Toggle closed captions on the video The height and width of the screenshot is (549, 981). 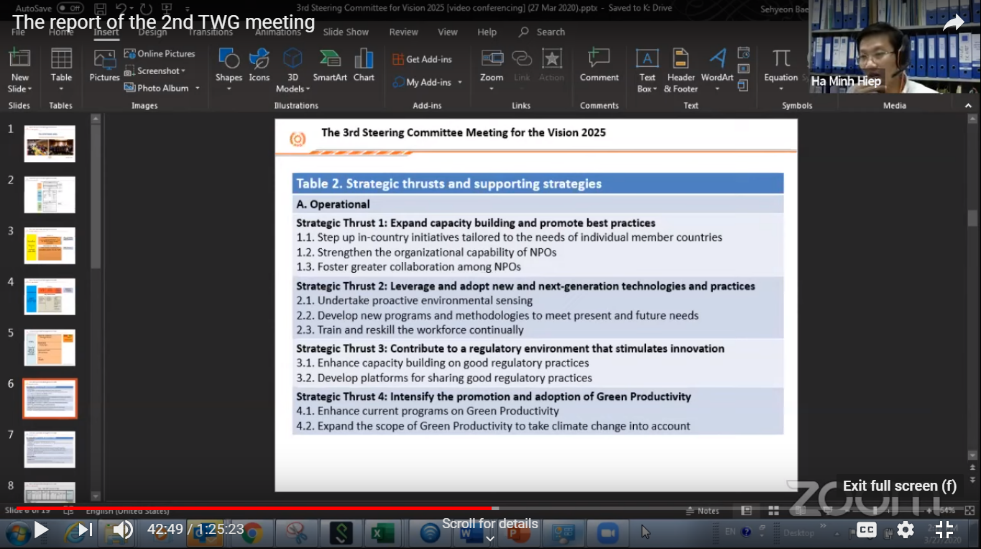click(866, 530)
